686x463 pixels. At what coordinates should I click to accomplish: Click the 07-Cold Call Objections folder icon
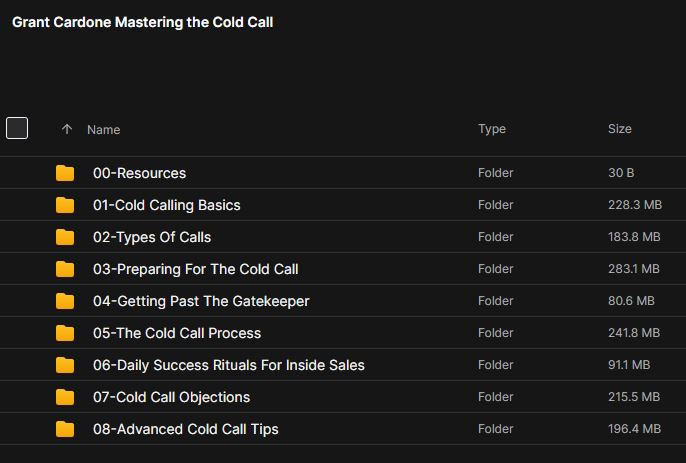(x=65, y=397)
